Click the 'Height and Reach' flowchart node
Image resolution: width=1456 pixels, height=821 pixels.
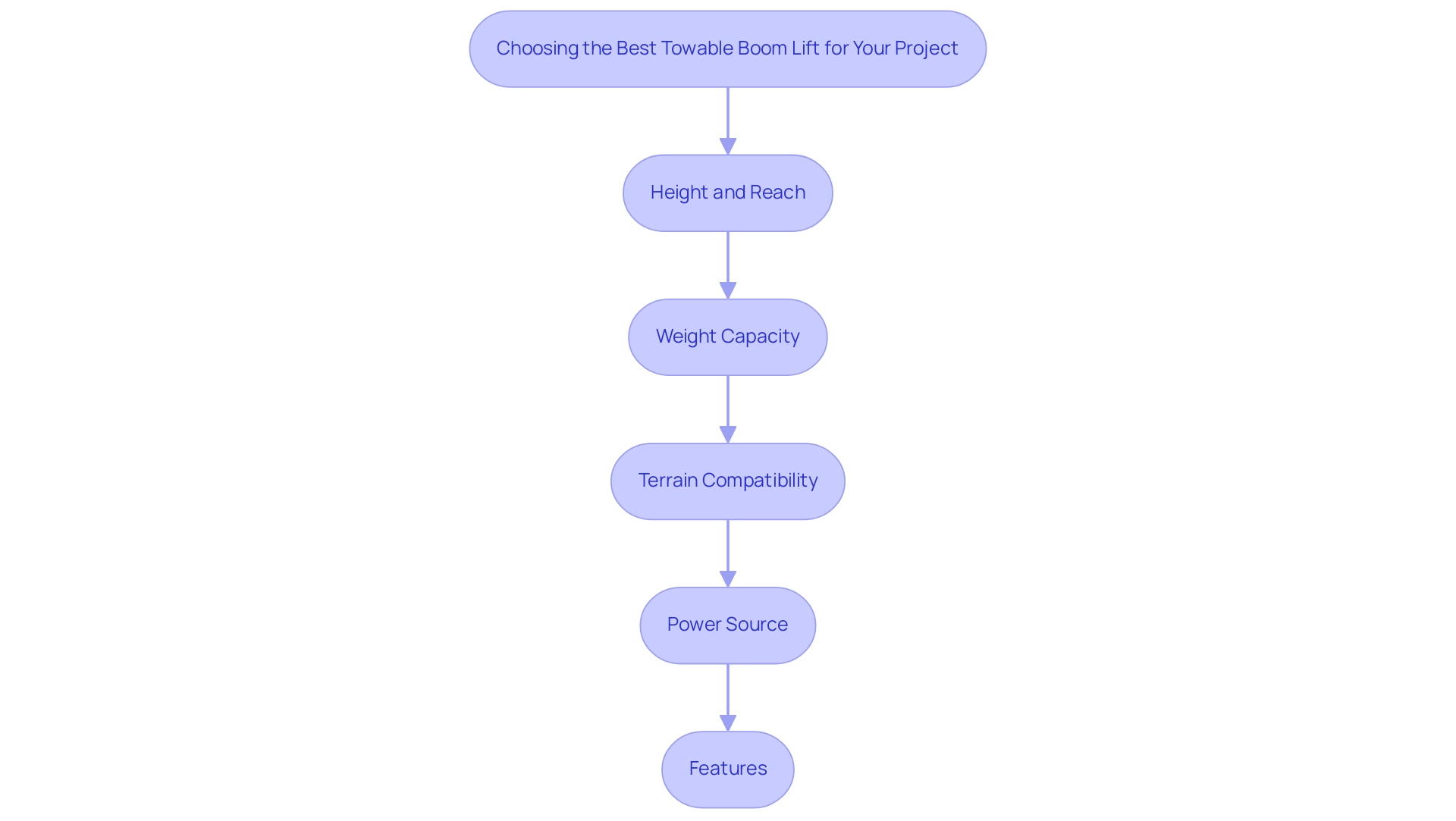coord(728,192)
